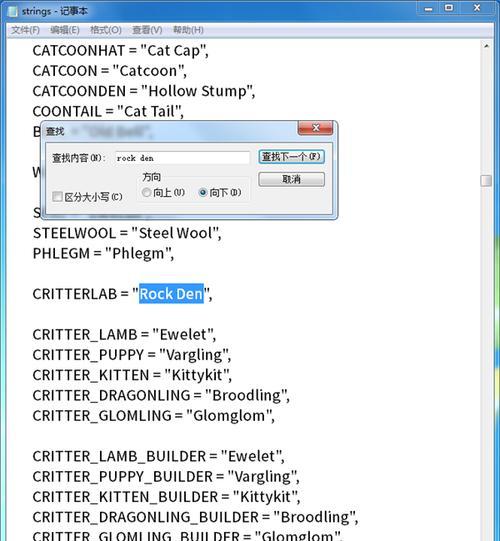Click the CRITTER_LAMB = "Ewelet" line
Viewport: 500px width, 541px height.
[x=124, y=335]
